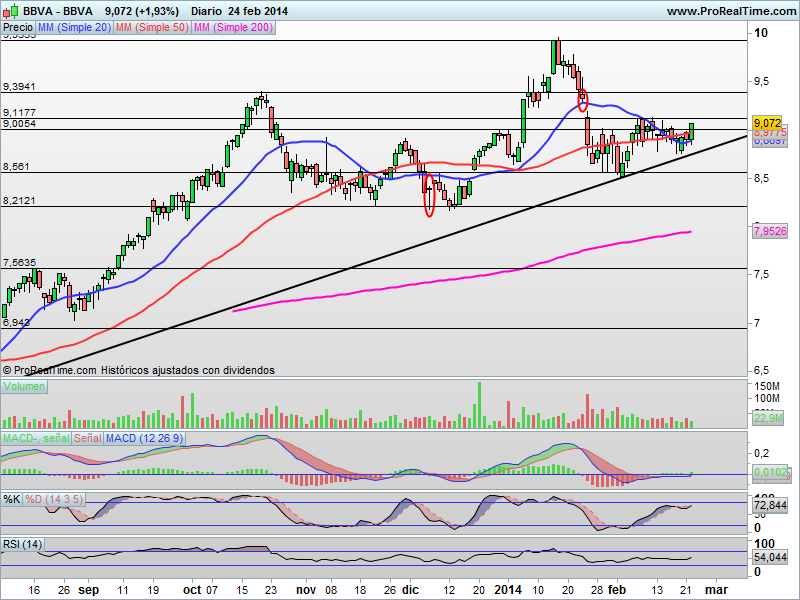Image resolution: width=800 pixels, height=600 pixels.
Task: Click the %K stochastic label
Action: coord(12,499)
